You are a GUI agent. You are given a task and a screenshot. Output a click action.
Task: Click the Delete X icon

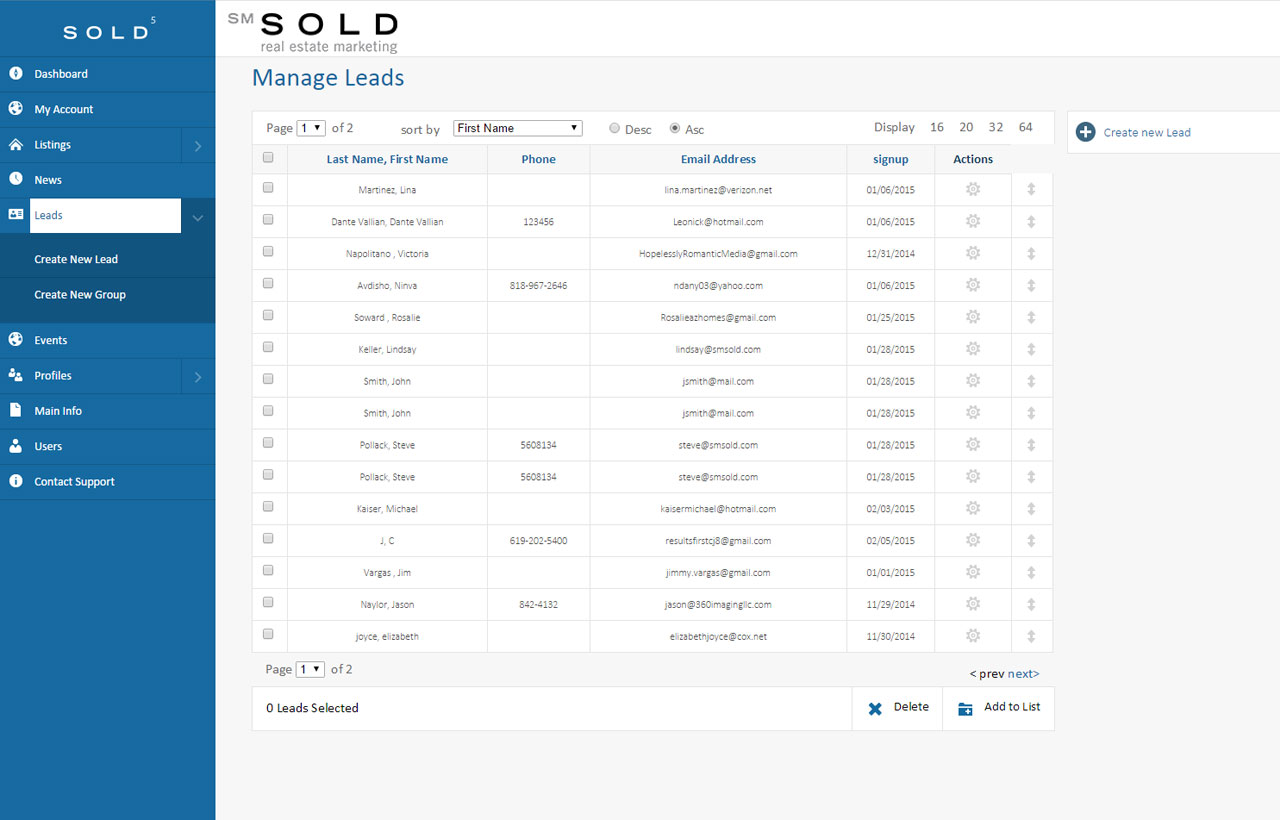[875, 708]
